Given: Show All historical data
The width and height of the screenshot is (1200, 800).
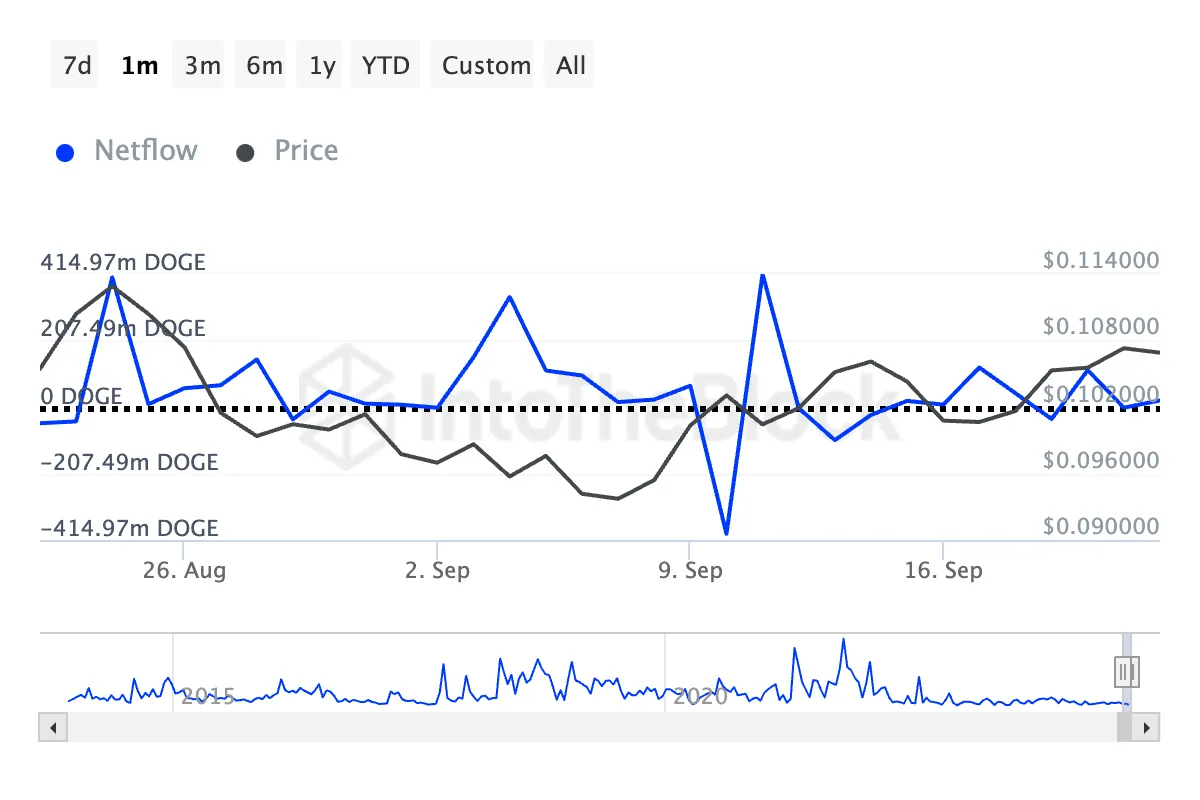Looking at the screenshot, I should coord(571,66).
